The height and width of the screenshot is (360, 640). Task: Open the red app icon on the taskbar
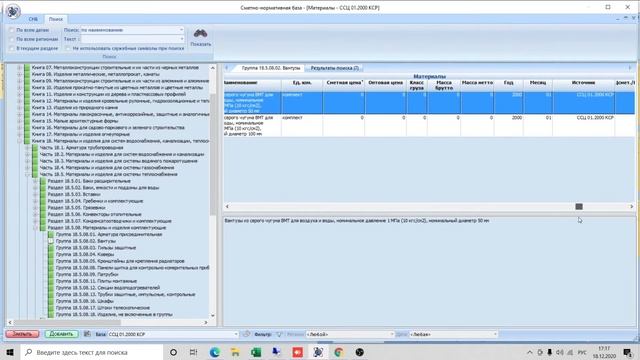298,352
